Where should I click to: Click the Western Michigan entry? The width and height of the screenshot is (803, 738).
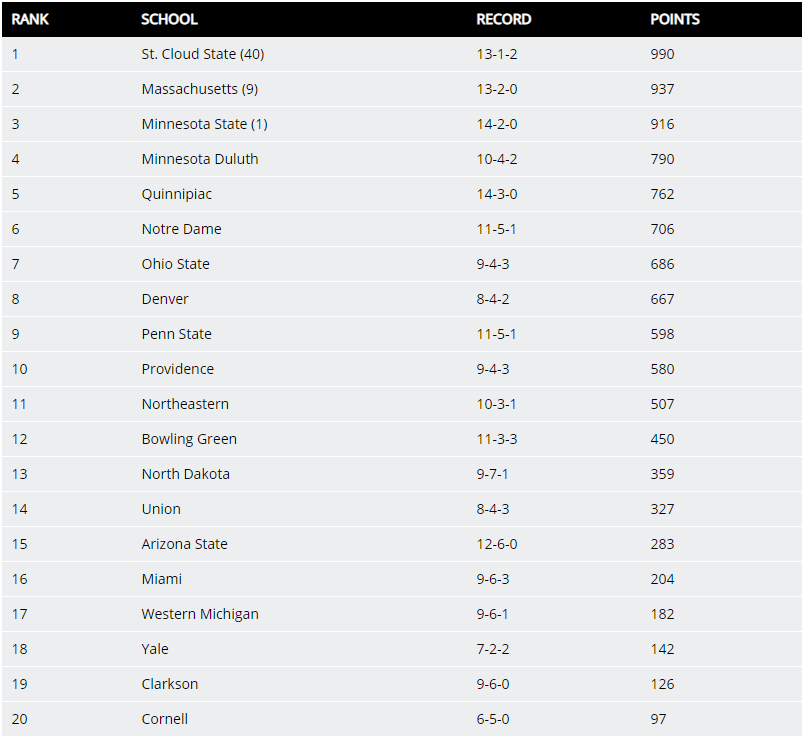tap(200, 614)
